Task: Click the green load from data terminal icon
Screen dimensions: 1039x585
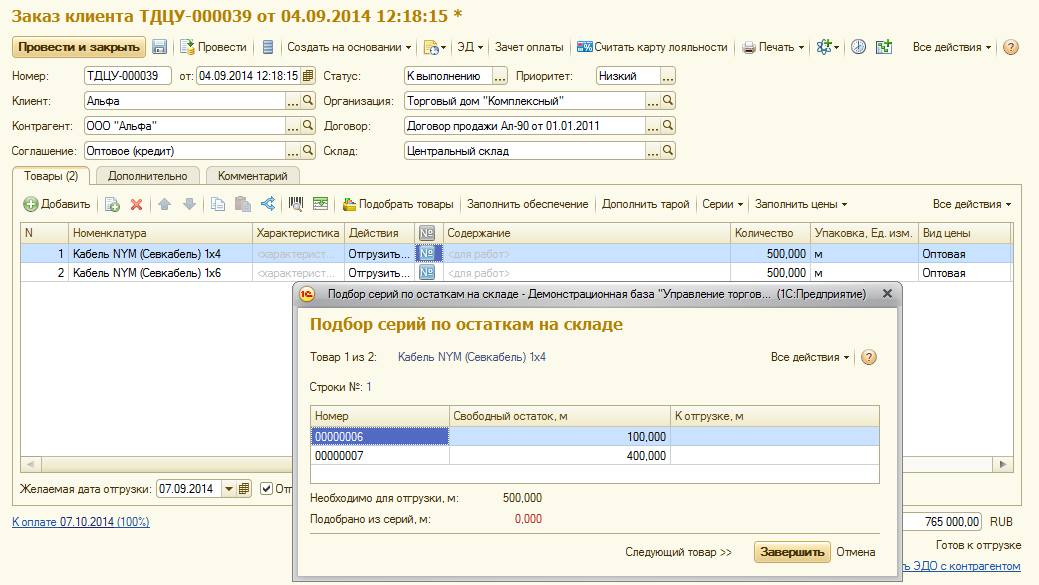Action: (321, 204)
